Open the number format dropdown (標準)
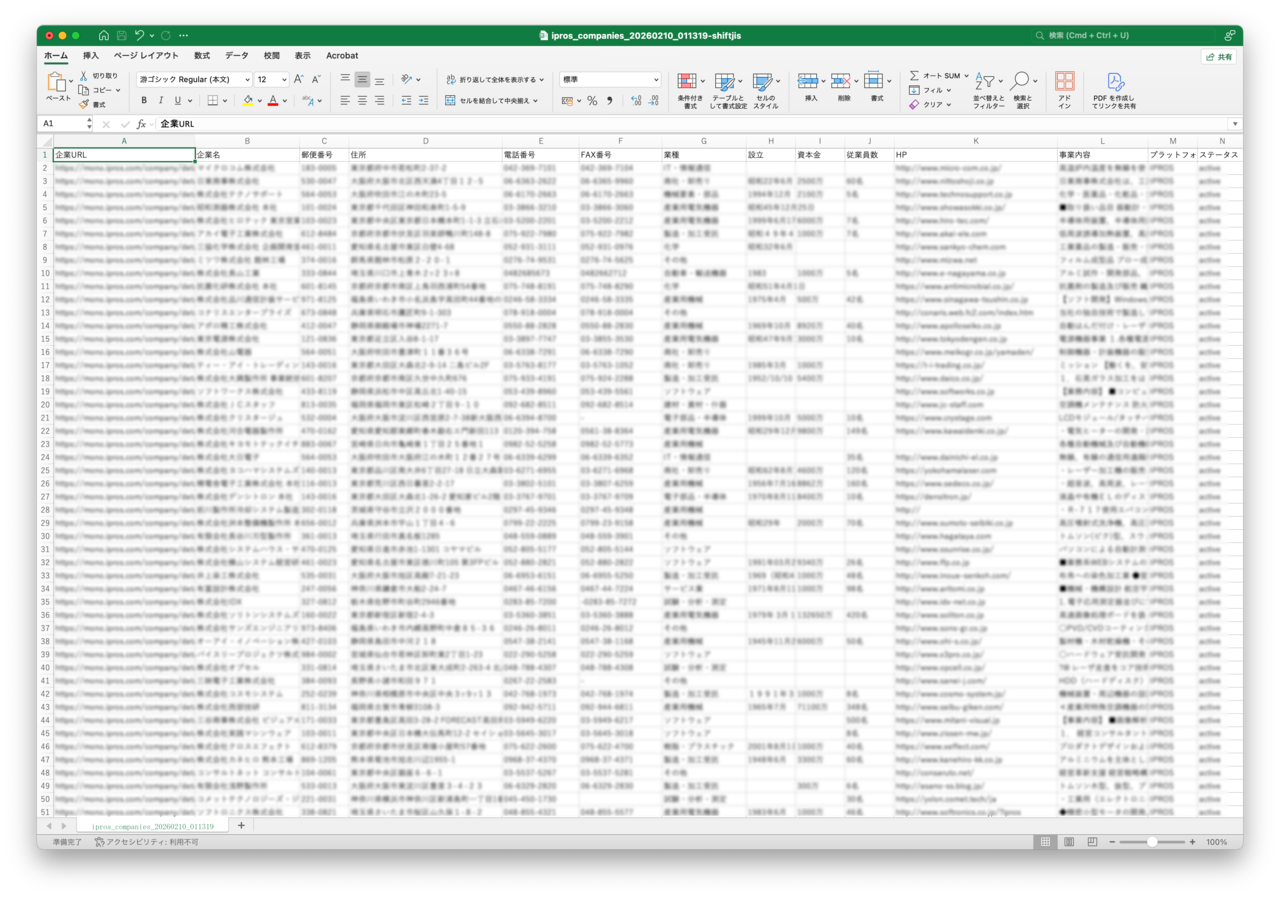The image size is (1280, 898). click(610, 79)
